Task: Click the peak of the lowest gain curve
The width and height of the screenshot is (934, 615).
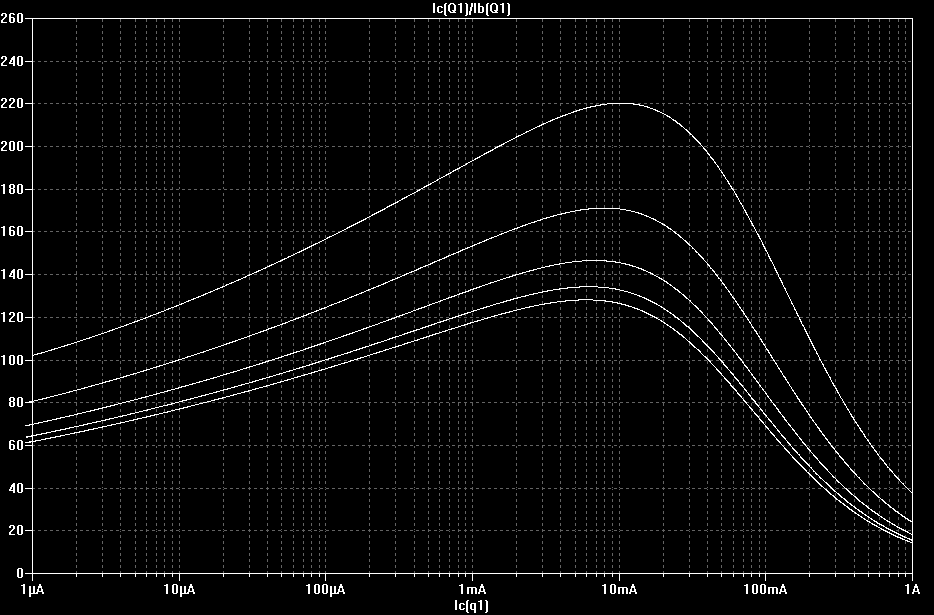Action: 586,300
